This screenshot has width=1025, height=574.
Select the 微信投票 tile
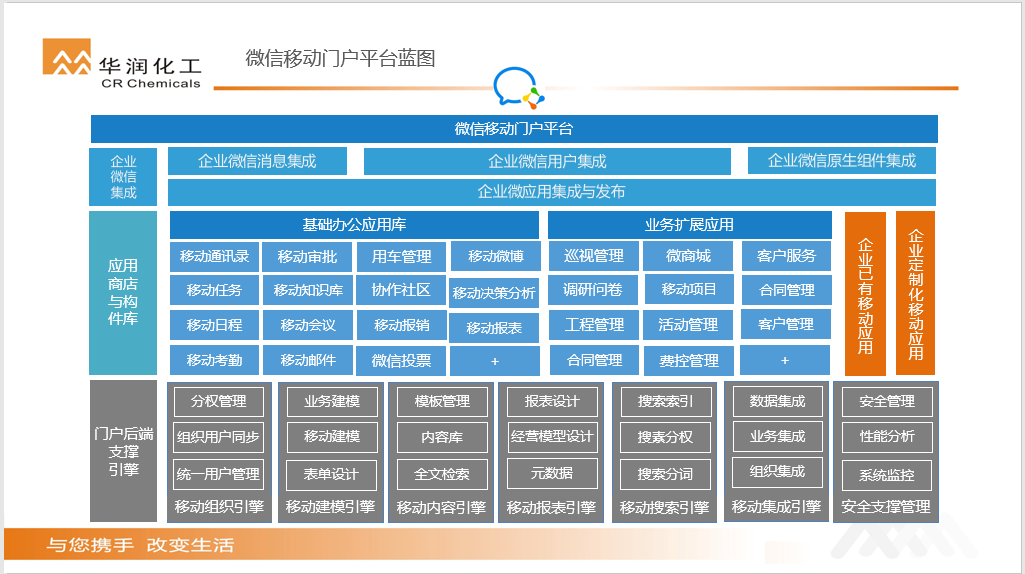pyautogui.click(x=401, y=361)
